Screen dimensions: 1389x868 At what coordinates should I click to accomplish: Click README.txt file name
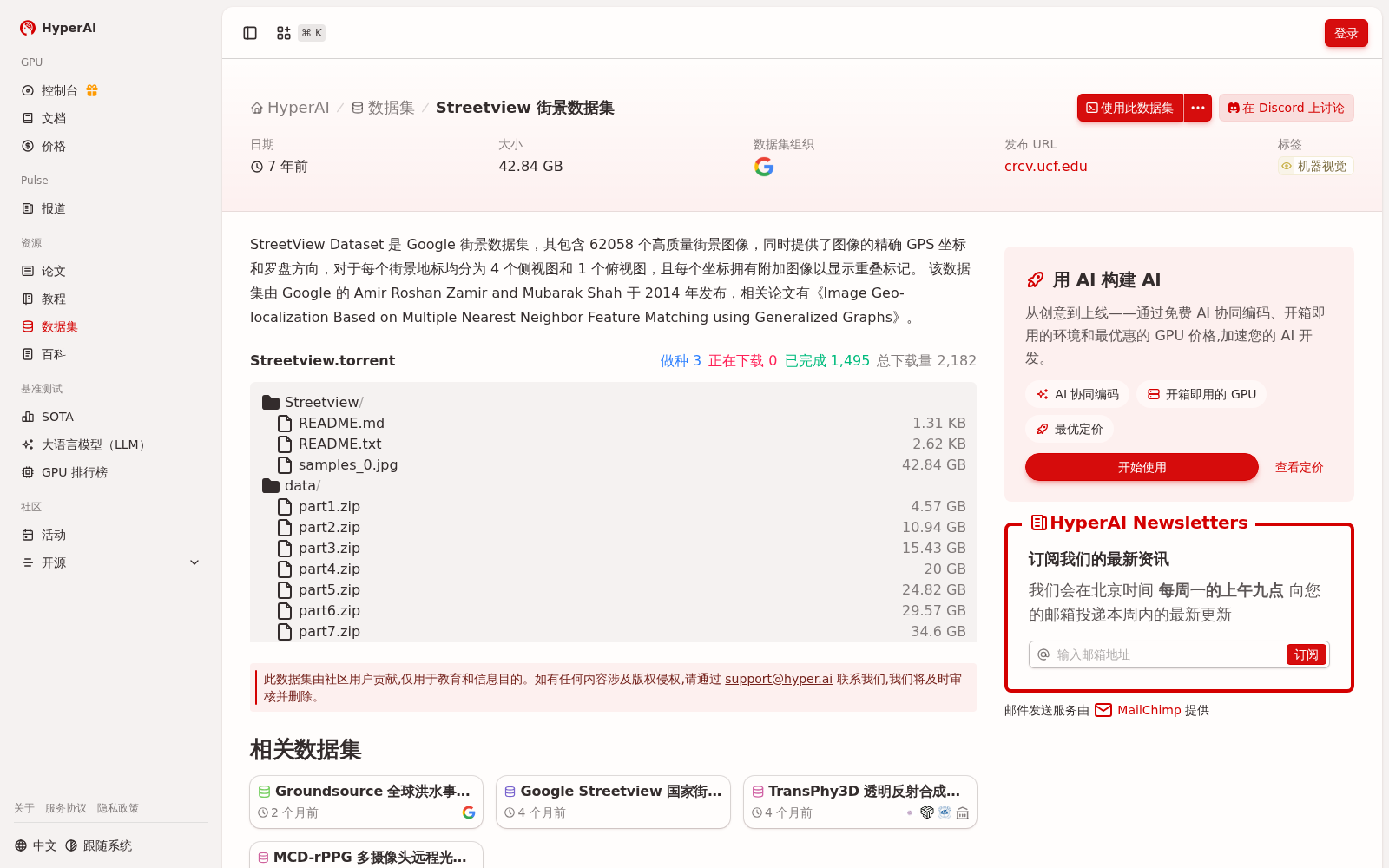(339, 444)
